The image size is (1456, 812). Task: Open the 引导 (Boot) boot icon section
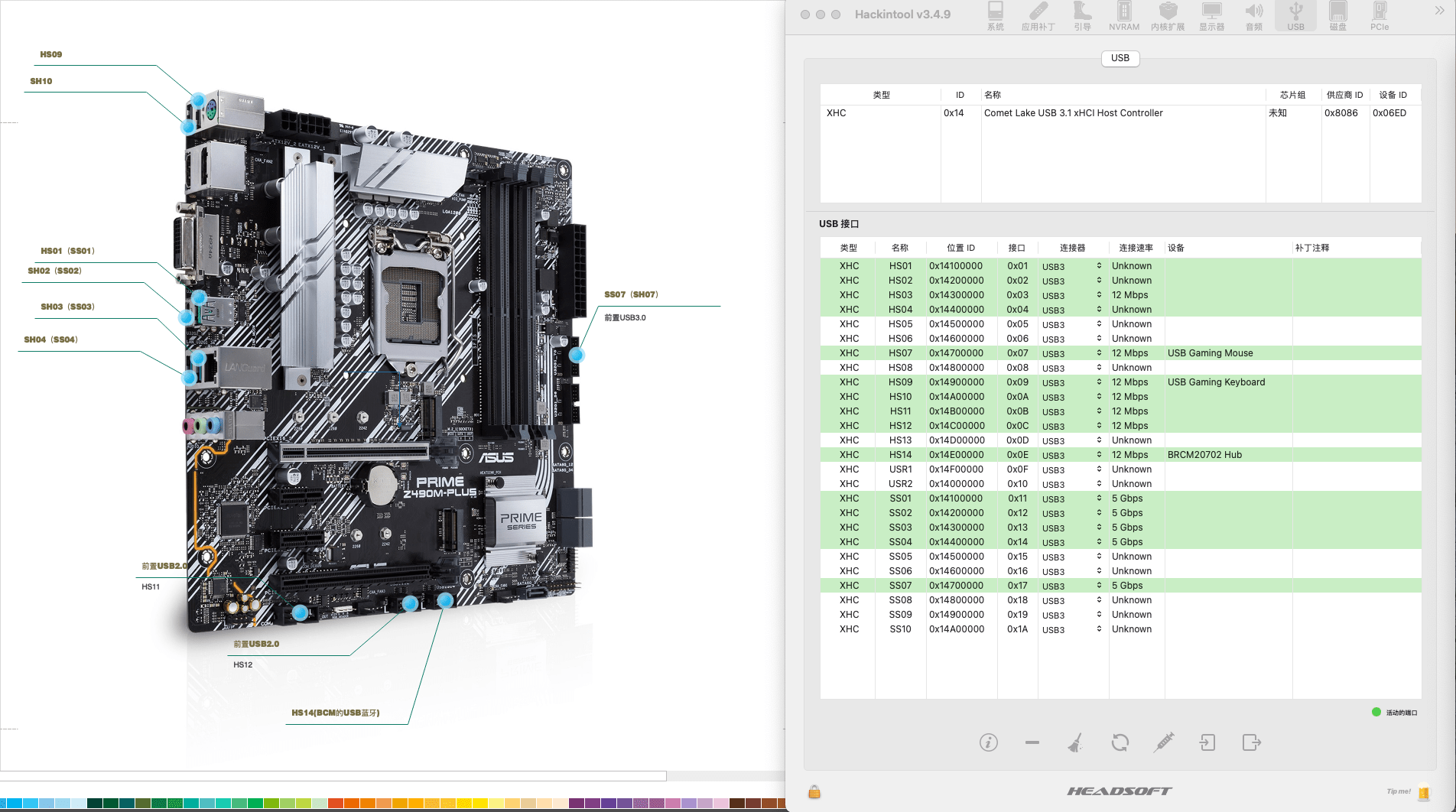tap(1082, 16)
